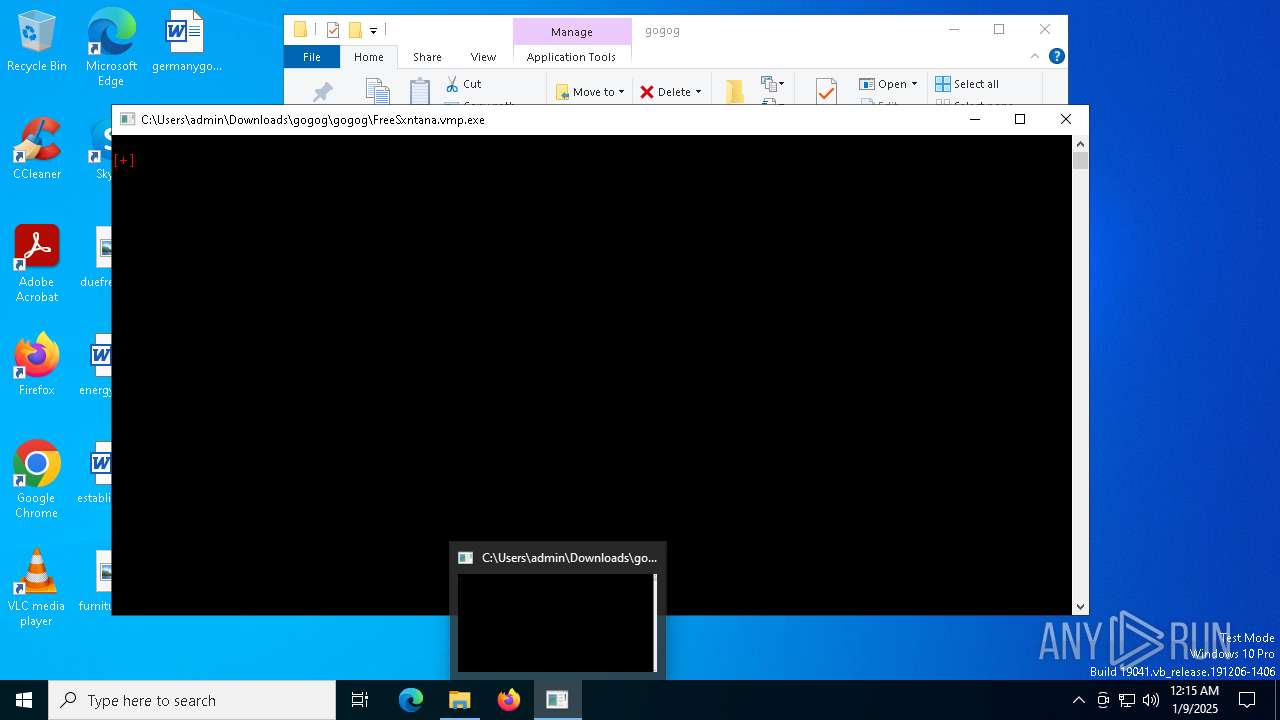The width and height of the screenshot is (1280, 720).
Task: Click the Manage contextual tab header
Action: pos(572,32)
